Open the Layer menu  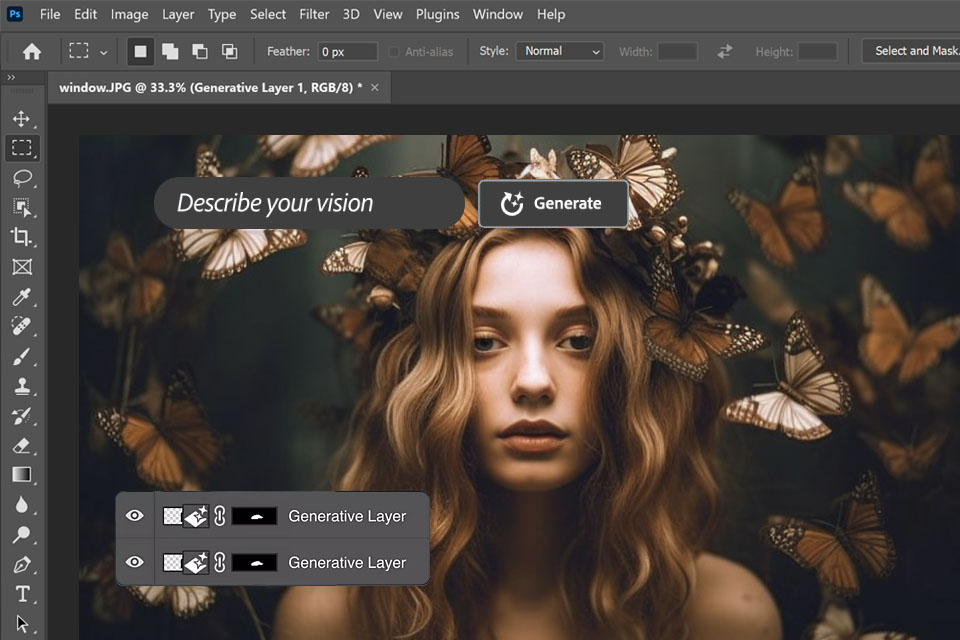[x=178, y=14]
